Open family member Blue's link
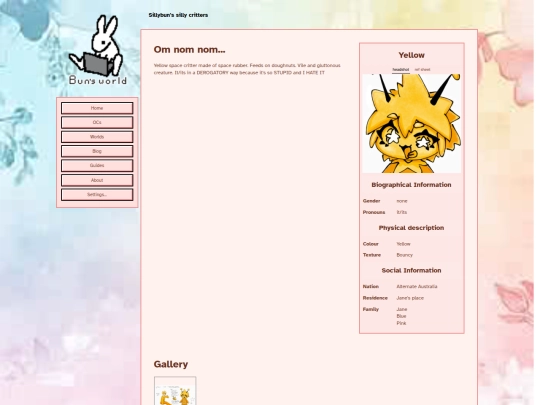 [401, 316]
